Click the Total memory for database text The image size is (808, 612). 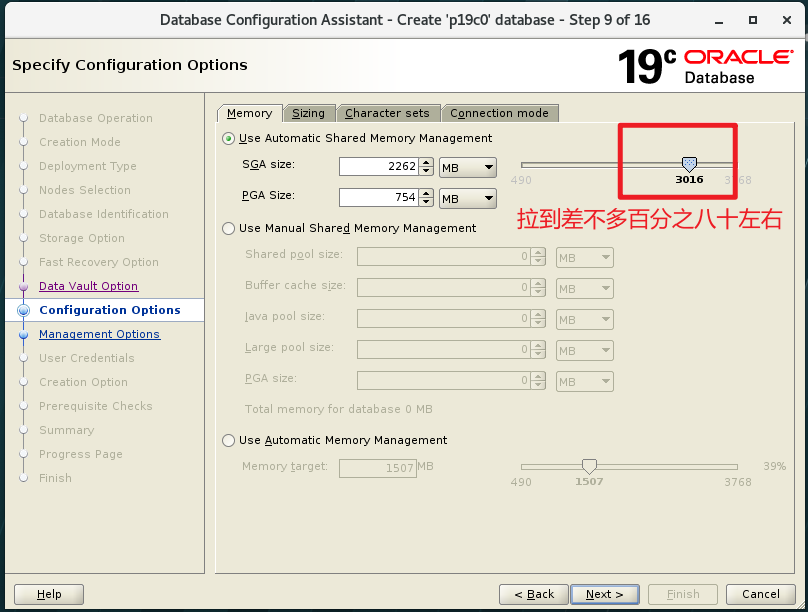339,409
